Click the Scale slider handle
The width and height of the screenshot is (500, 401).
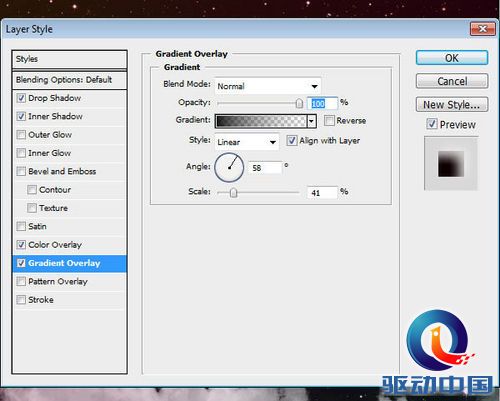click(x=233, y=192)
